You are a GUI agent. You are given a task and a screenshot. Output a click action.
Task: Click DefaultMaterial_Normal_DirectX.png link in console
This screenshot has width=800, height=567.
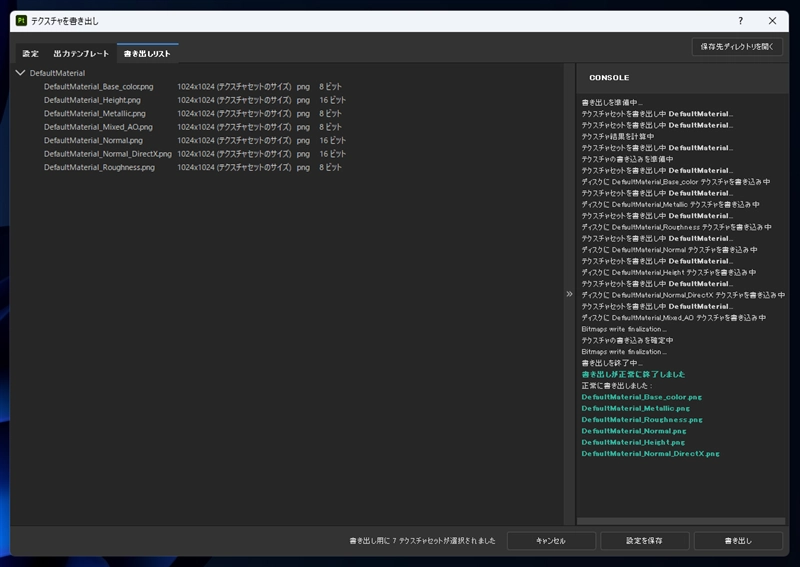point(651,453)
